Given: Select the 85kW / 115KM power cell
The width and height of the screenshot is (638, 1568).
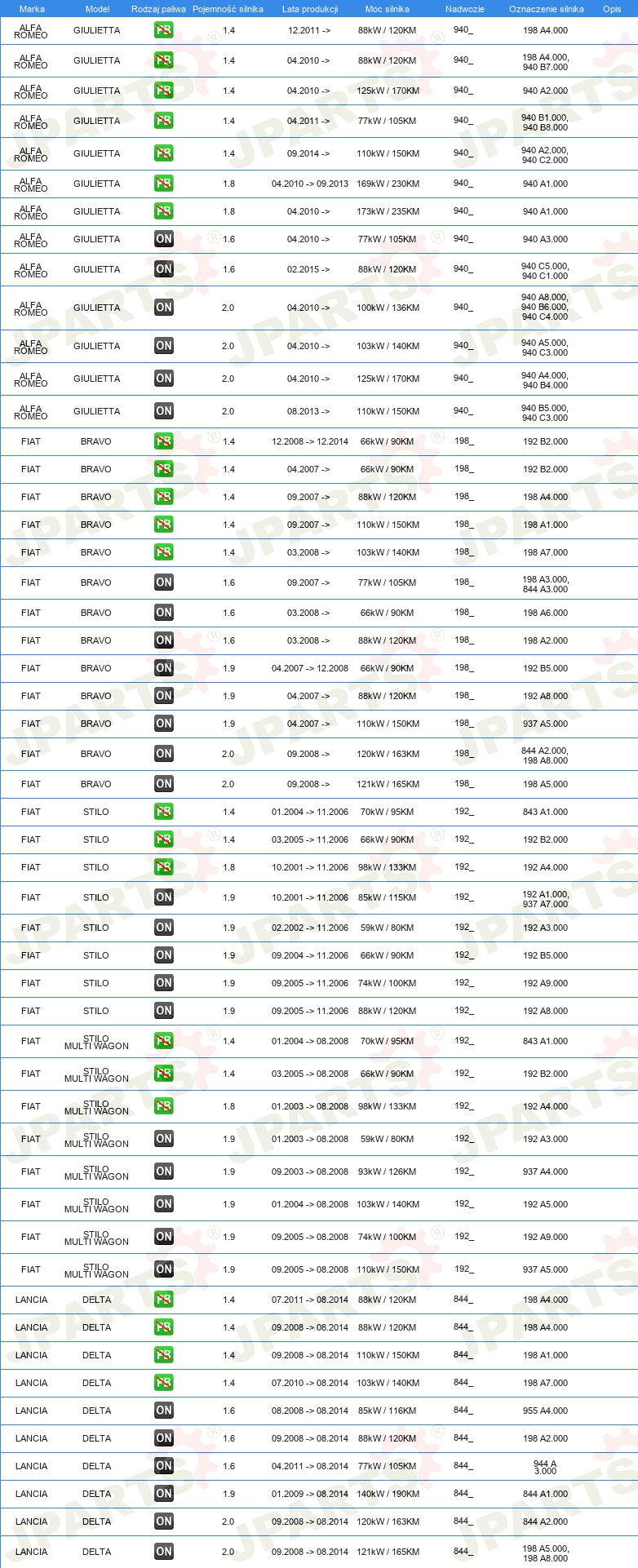Looking at the screenshot, I should (x=388, y=897).
